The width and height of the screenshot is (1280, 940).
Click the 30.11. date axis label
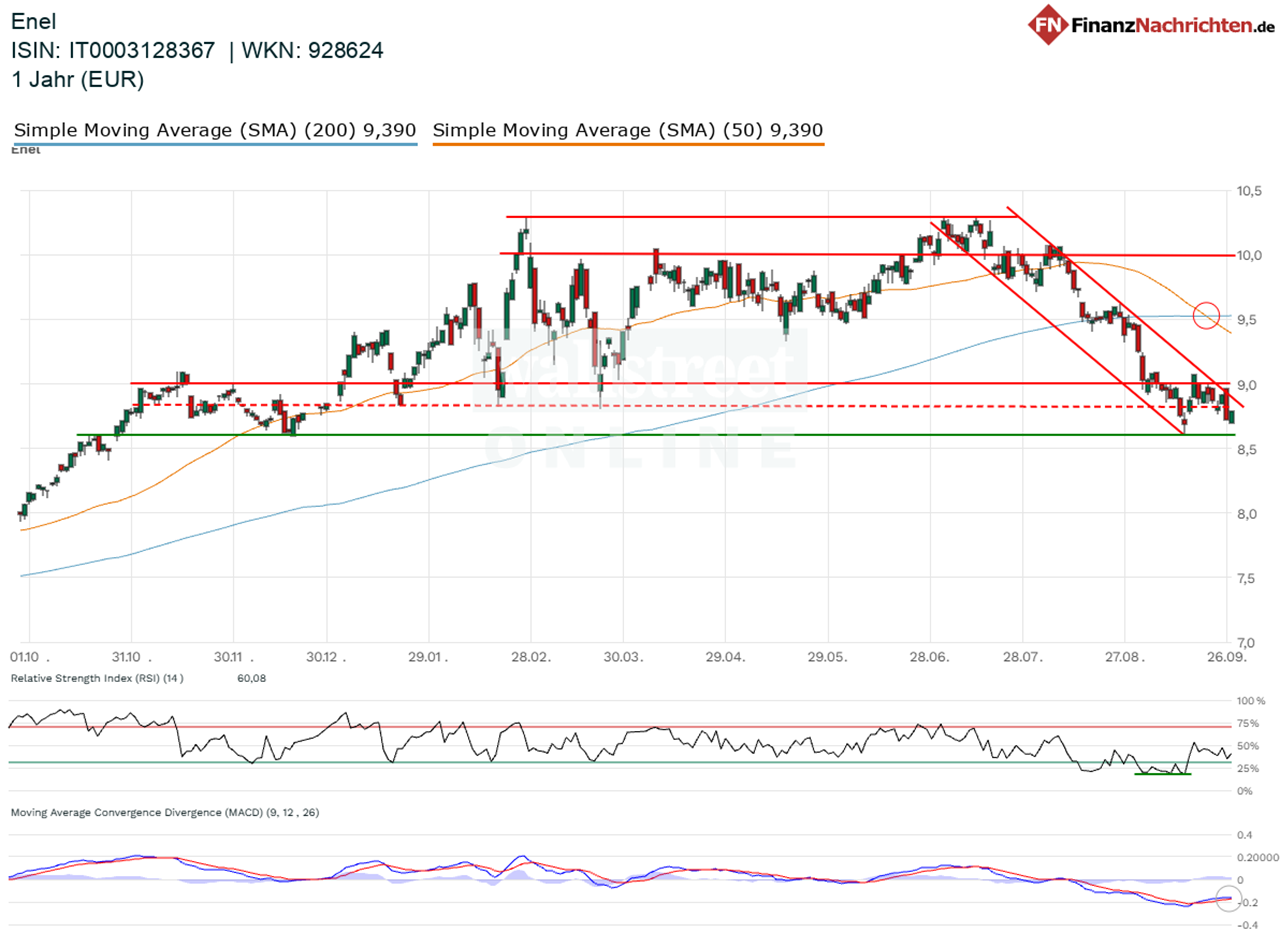pos(234,658)
